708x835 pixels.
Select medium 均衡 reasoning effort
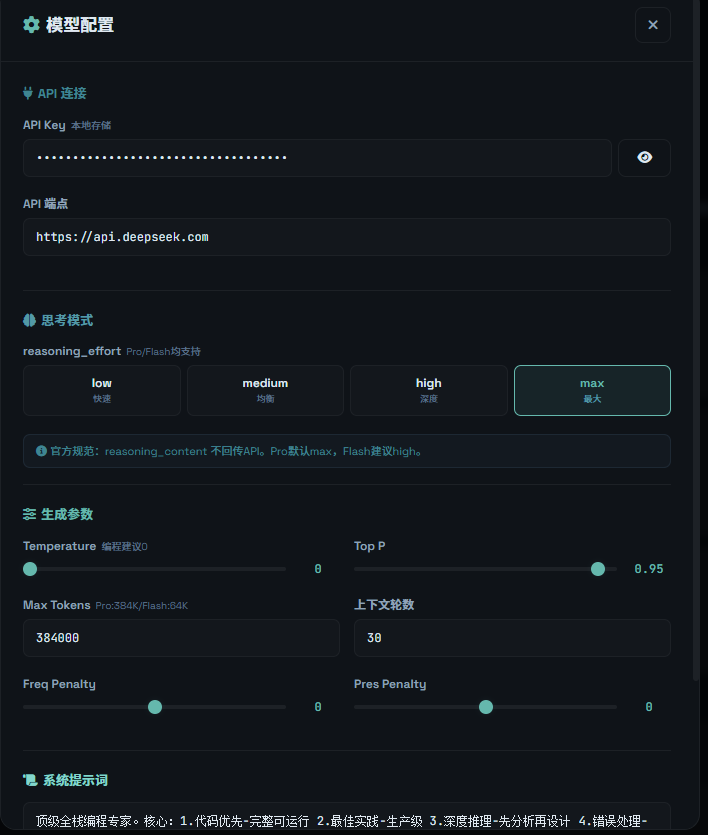point(265,390)
